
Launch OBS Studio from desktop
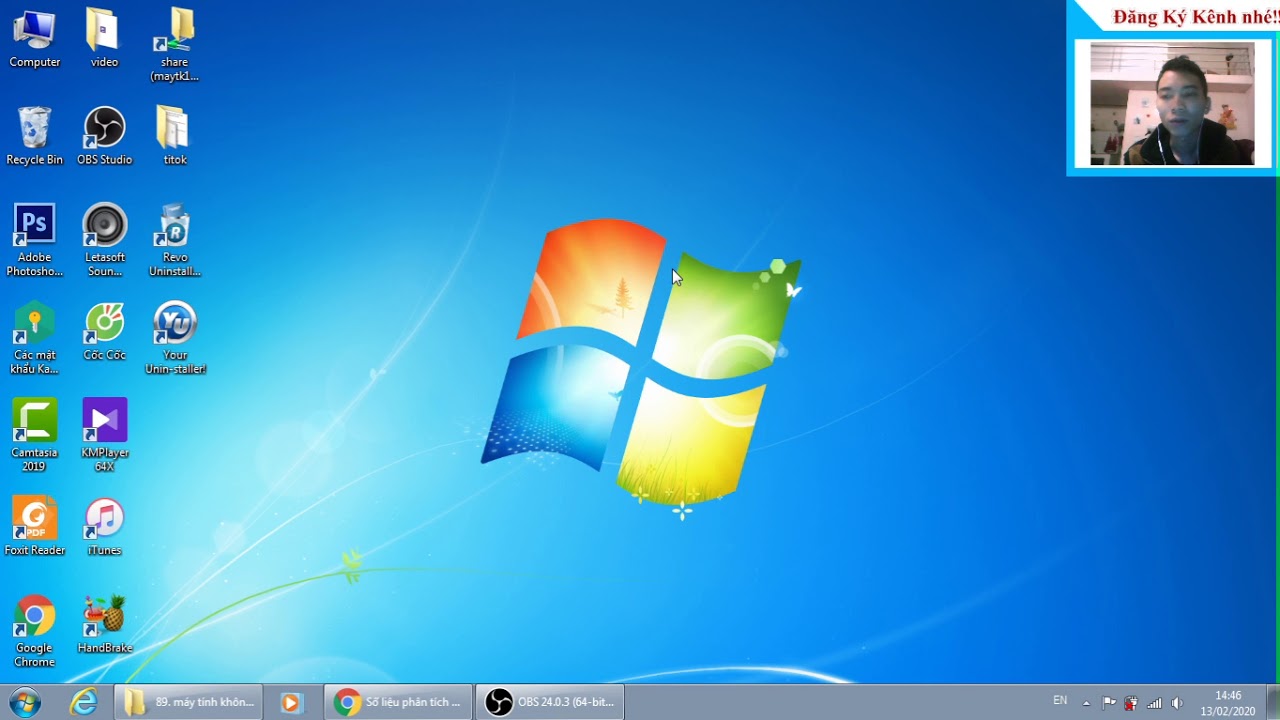tap(104, 136)
